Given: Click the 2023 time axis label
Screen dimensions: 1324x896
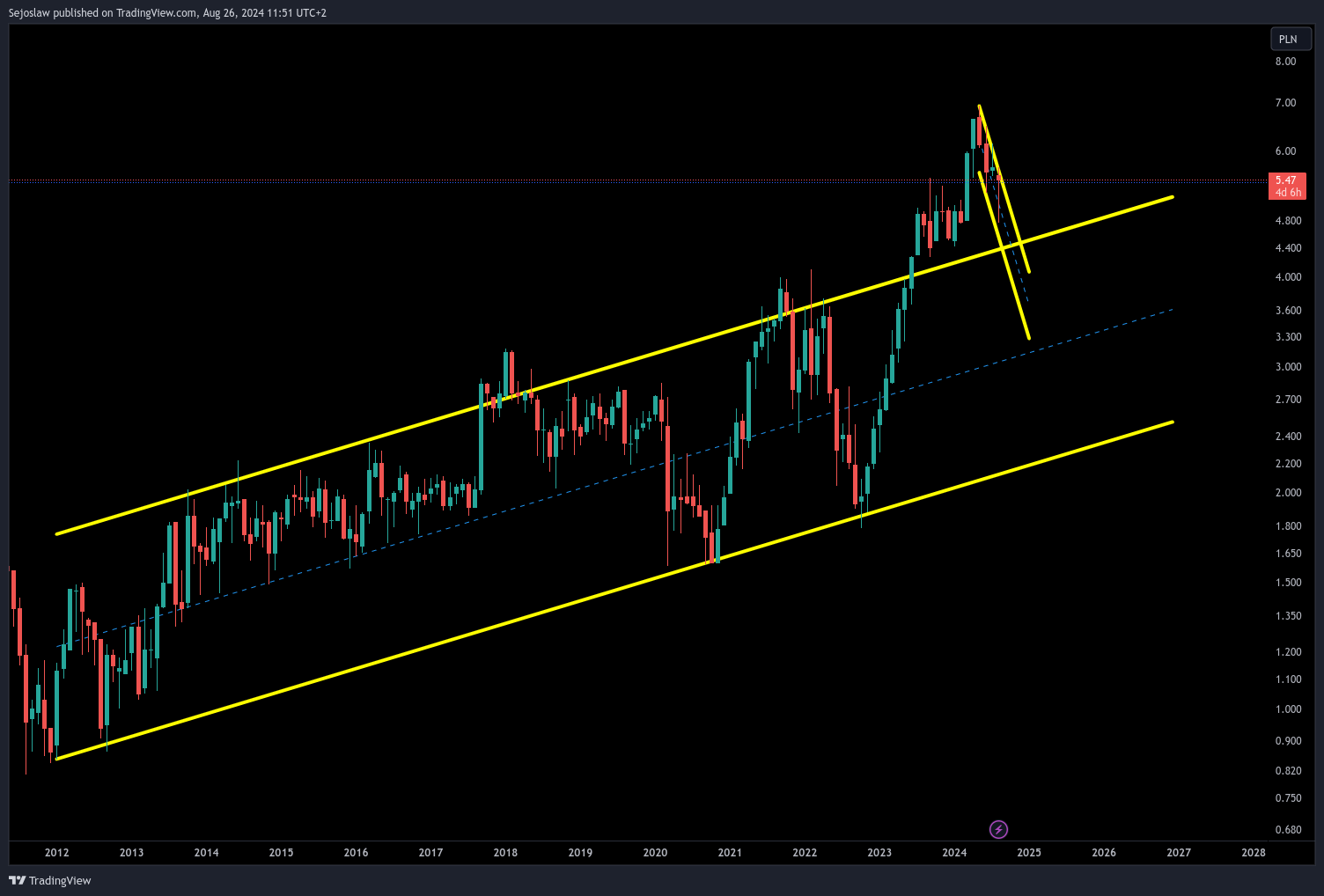Looking at the screenshot, I should (879, 853).
